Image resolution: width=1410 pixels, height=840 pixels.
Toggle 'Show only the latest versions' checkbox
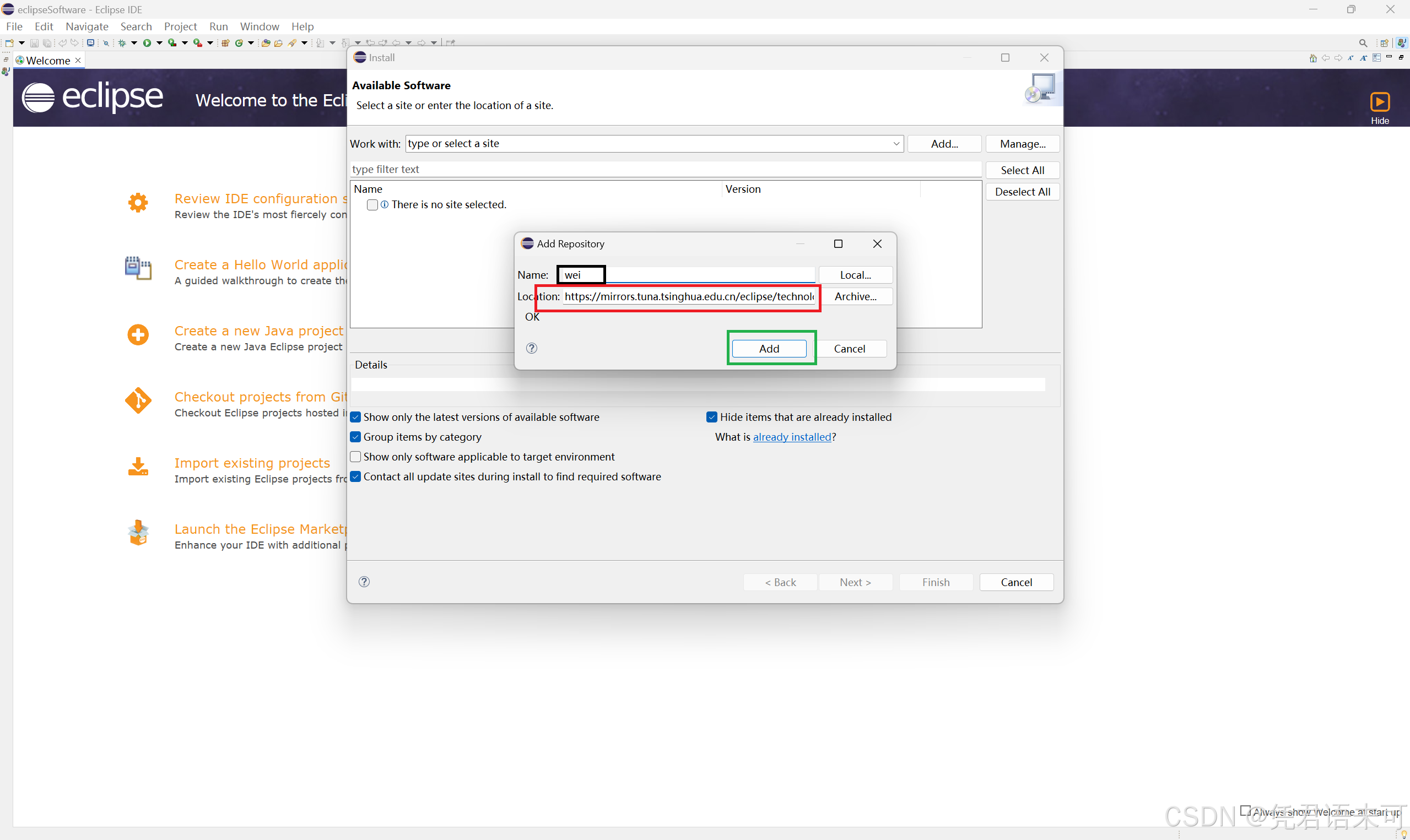pyautogui.click(x=356, y=417)
